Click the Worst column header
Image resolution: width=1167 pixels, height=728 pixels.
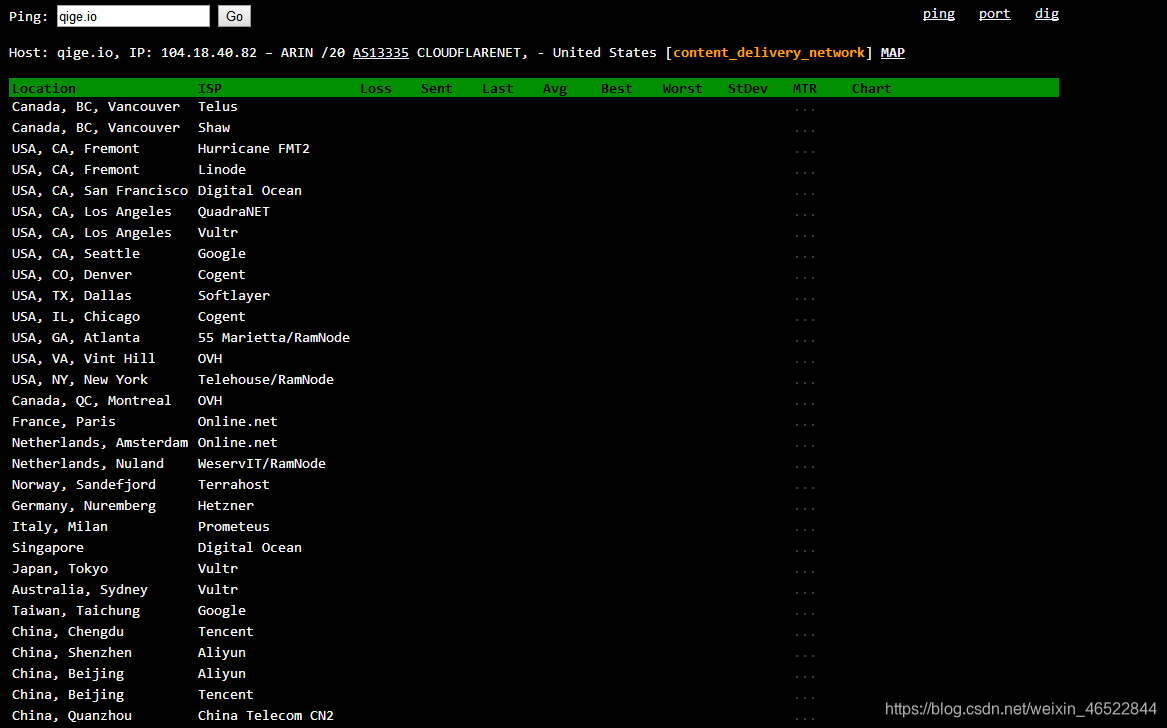[x=682, y=88]
